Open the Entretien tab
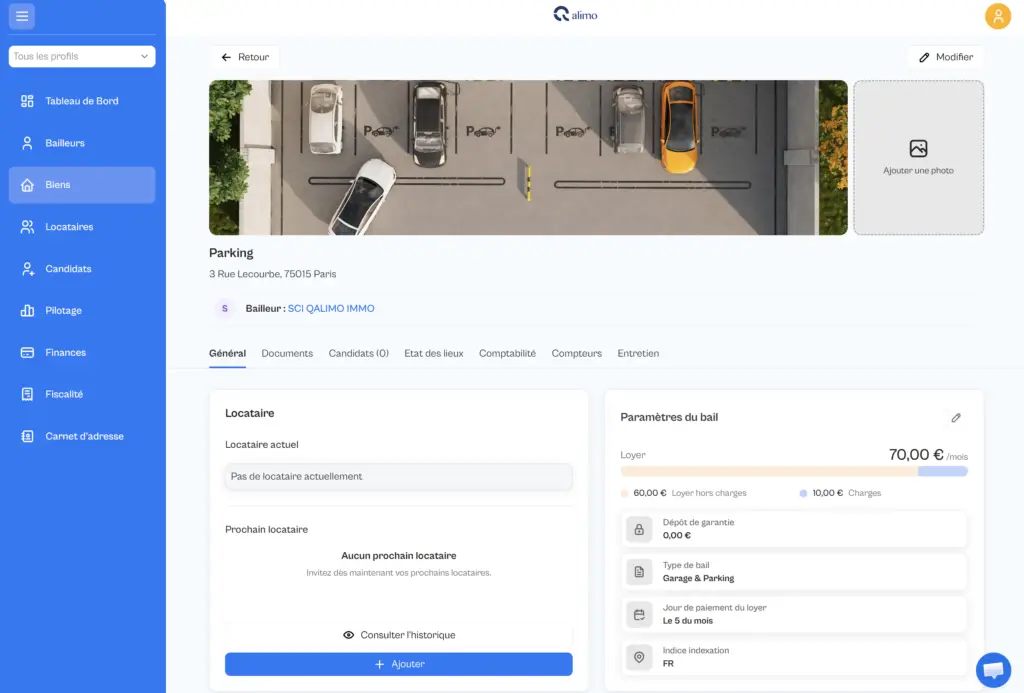The height and width of the screenshot is (693, 1024). (638, 353)
